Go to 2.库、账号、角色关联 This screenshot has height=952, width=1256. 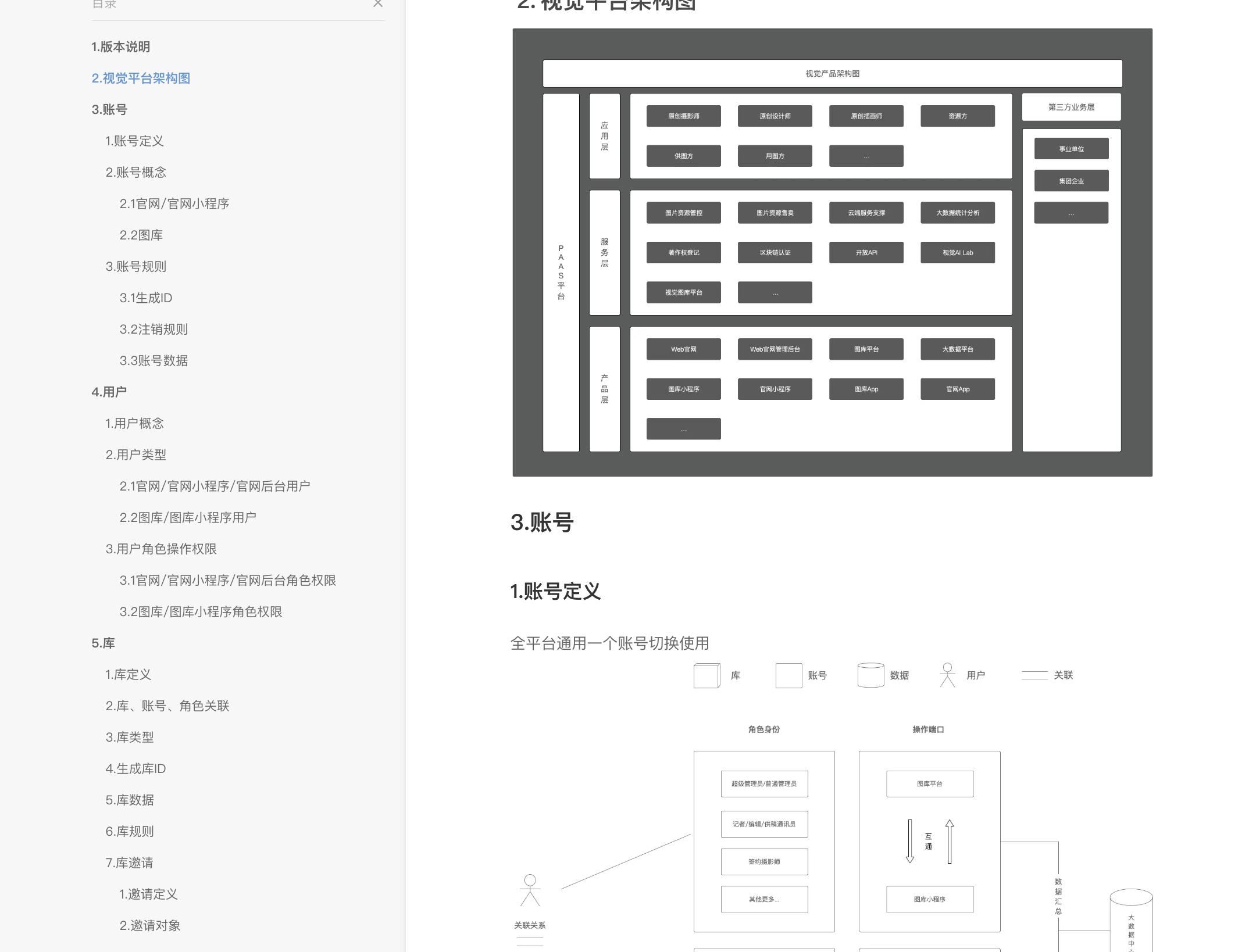167,706
